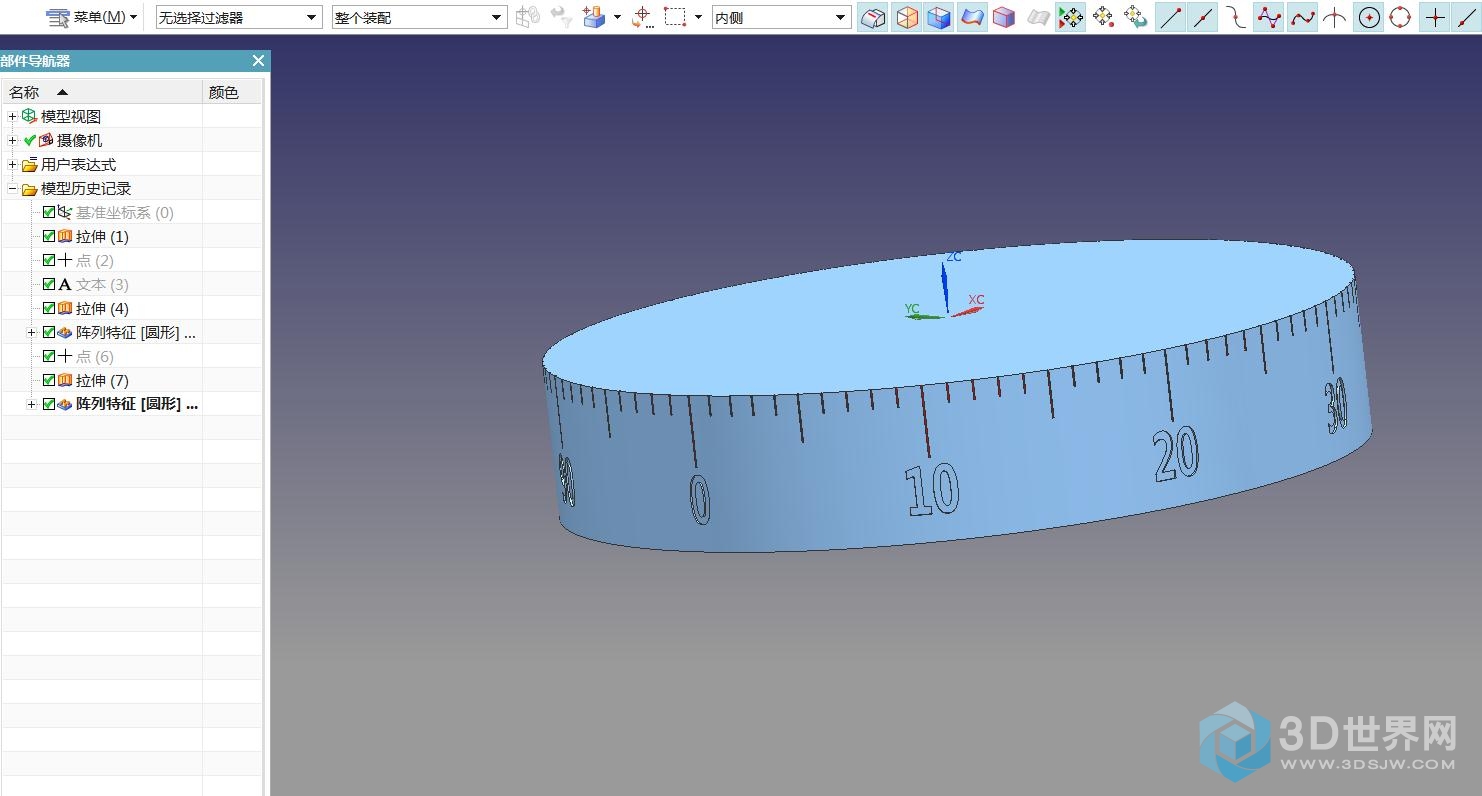Uncheck the 拉伸 (4) checkbox
This screenshot has height=796, width=1482.
coord(49,308)
